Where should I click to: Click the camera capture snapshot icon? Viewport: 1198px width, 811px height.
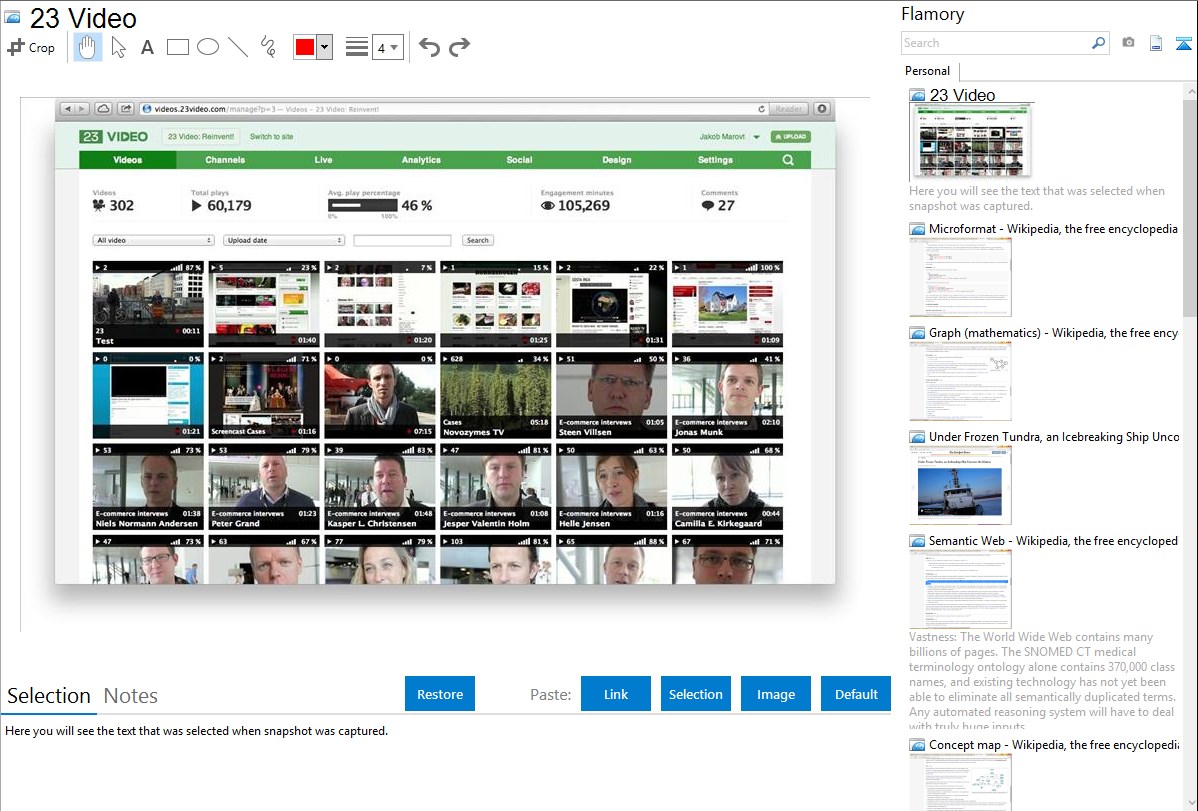pos(1128,43)
